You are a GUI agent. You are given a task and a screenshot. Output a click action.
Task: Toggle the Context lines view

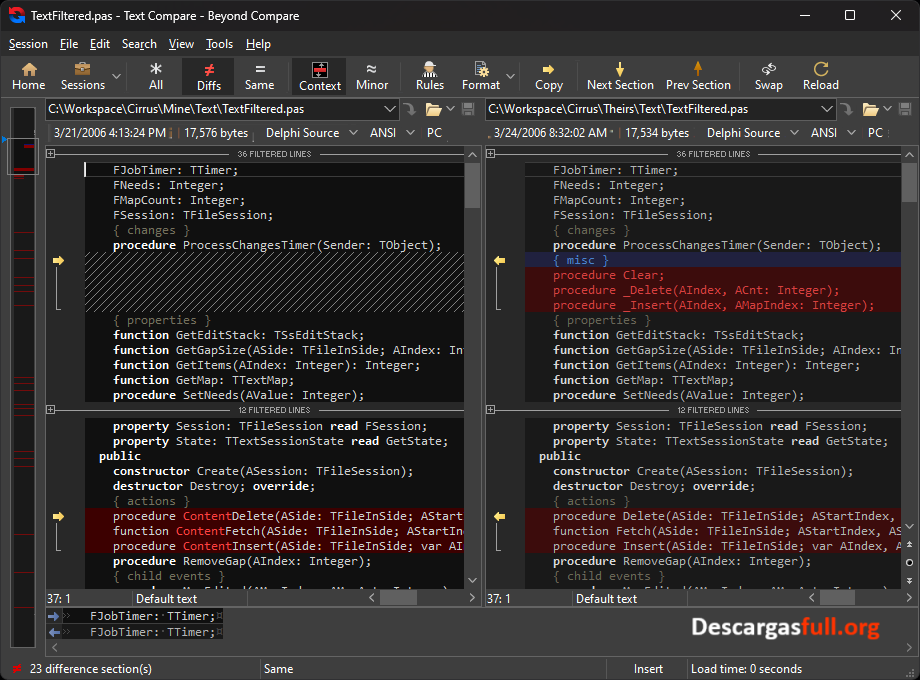coord(320,76)
